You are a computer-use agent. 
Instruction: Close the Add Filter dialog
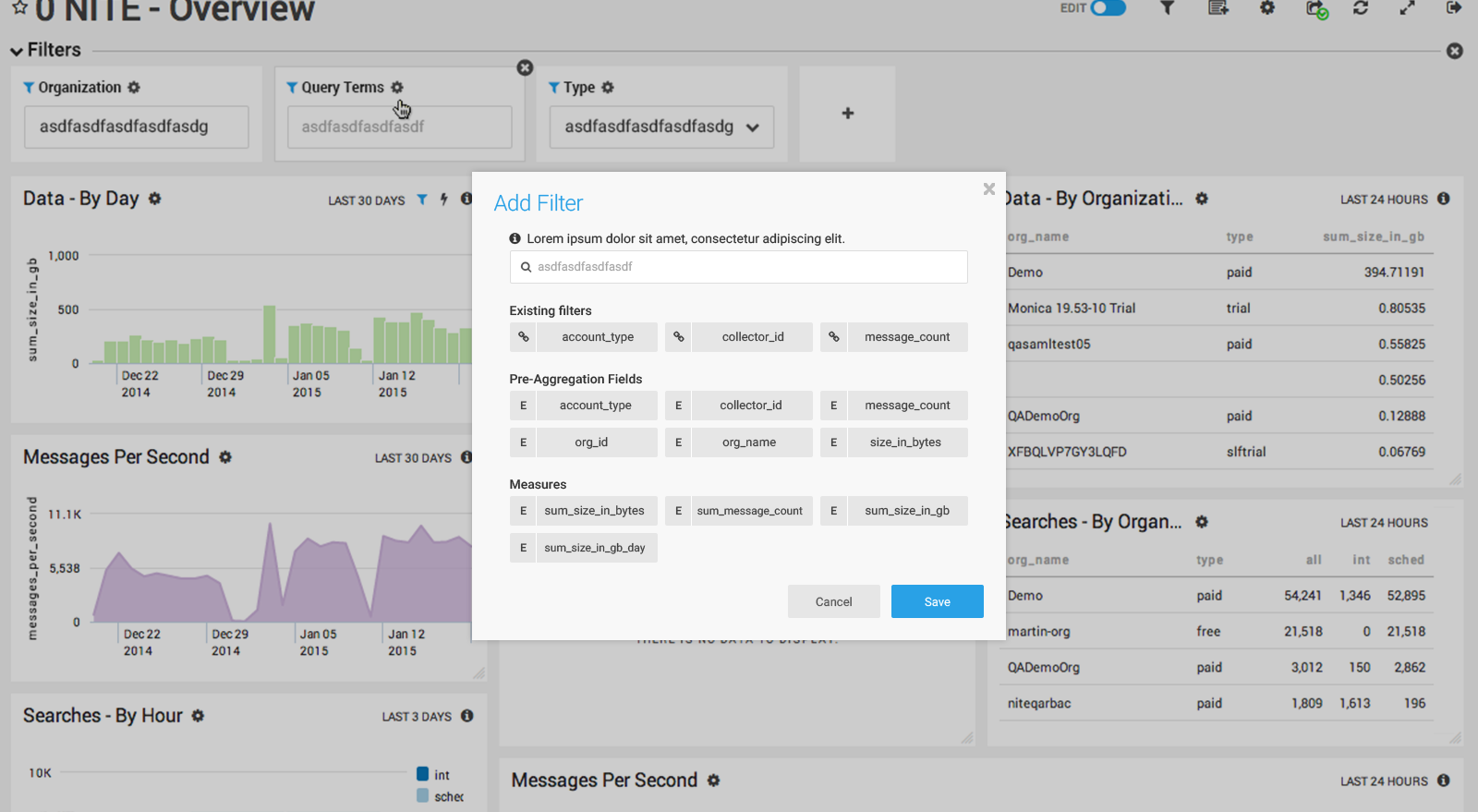point(989,188)
